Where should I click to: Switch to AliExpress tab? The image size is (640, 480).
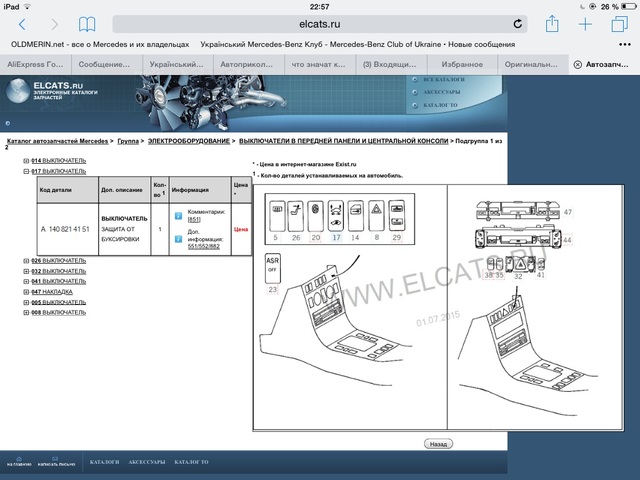click(x=36, y=64)
